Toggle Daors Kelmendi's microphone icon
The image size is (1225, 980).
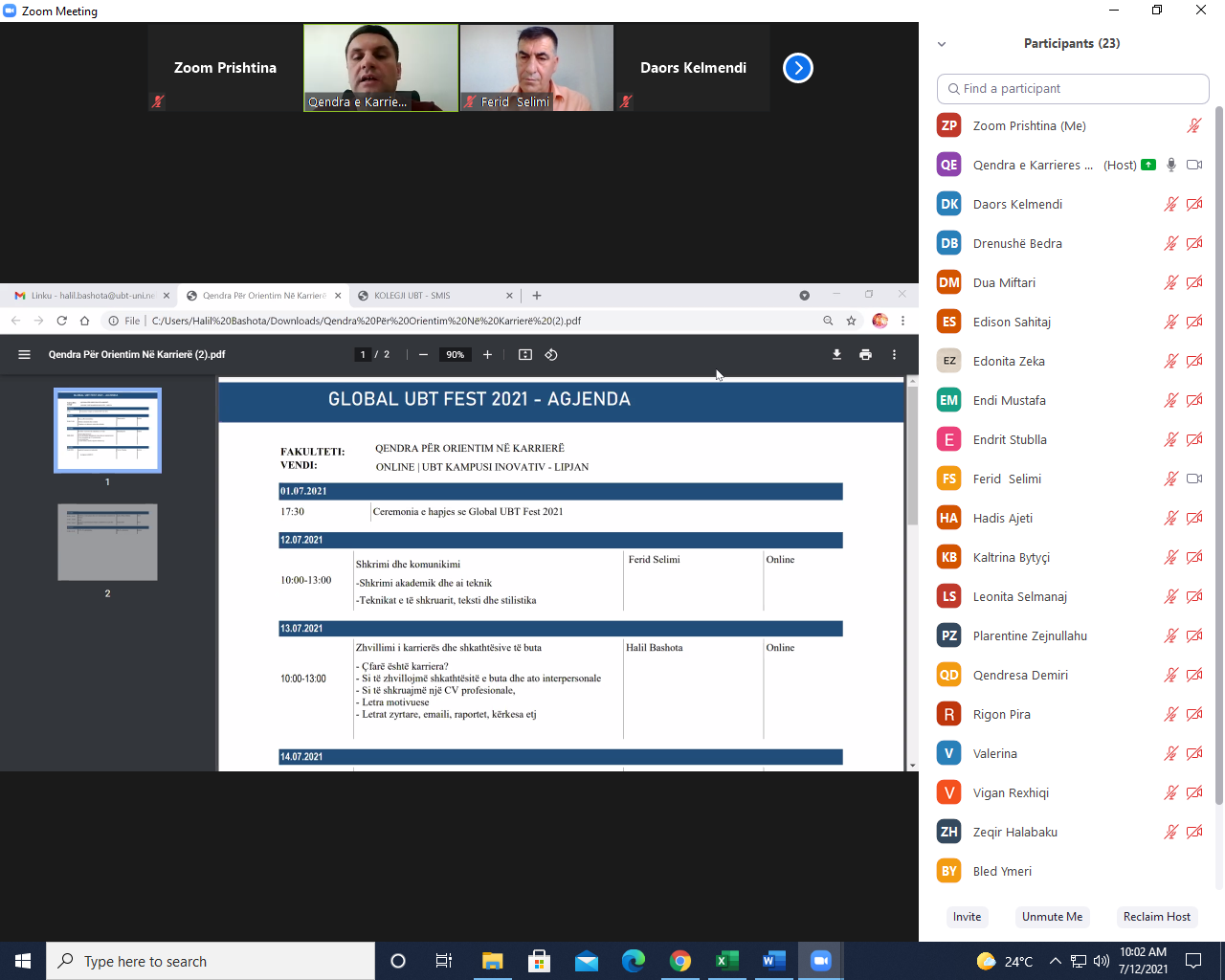coord(1169,204)
